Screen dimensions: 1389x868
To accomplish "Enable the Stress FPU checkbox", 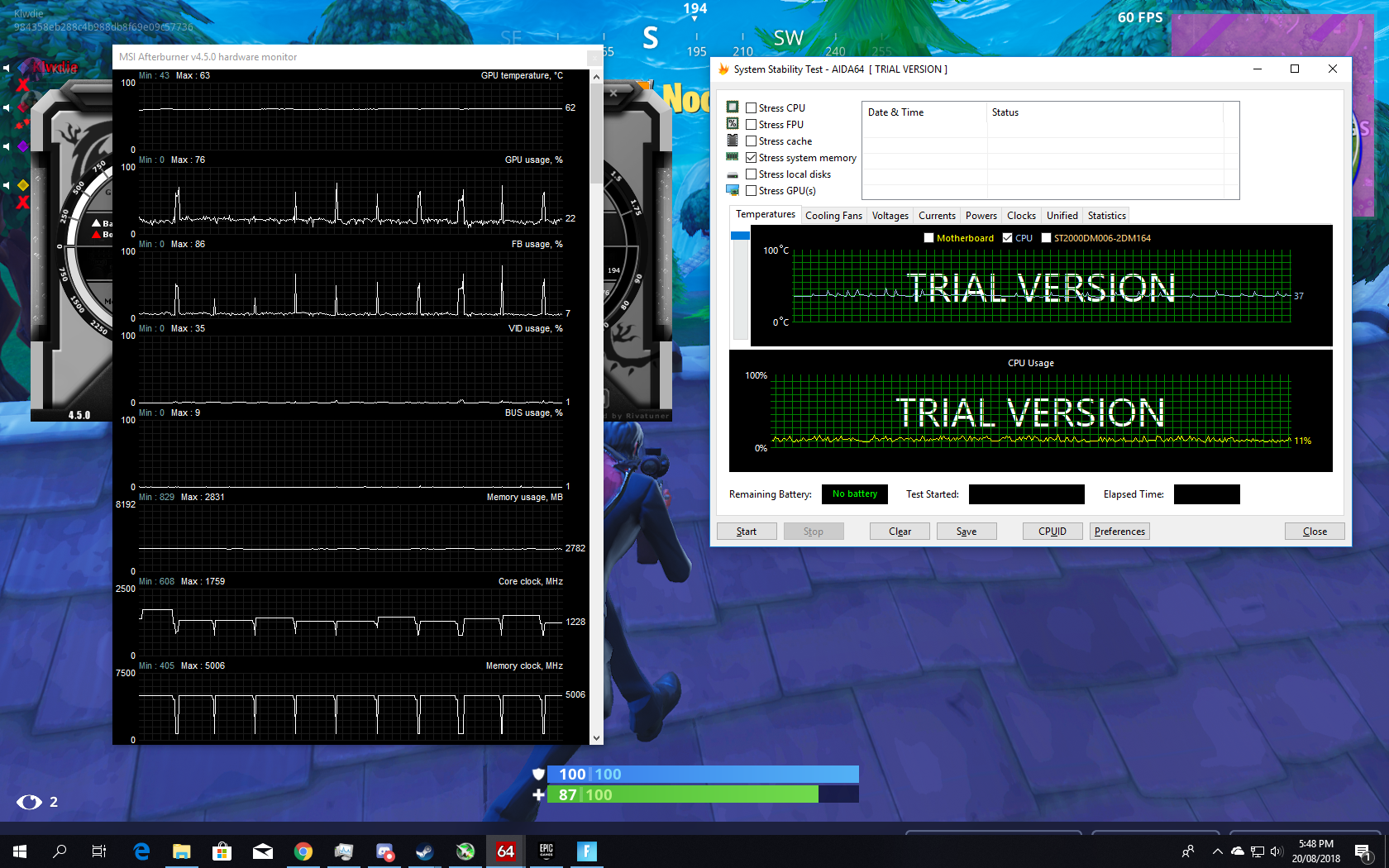I will click(x=751, y=124).
